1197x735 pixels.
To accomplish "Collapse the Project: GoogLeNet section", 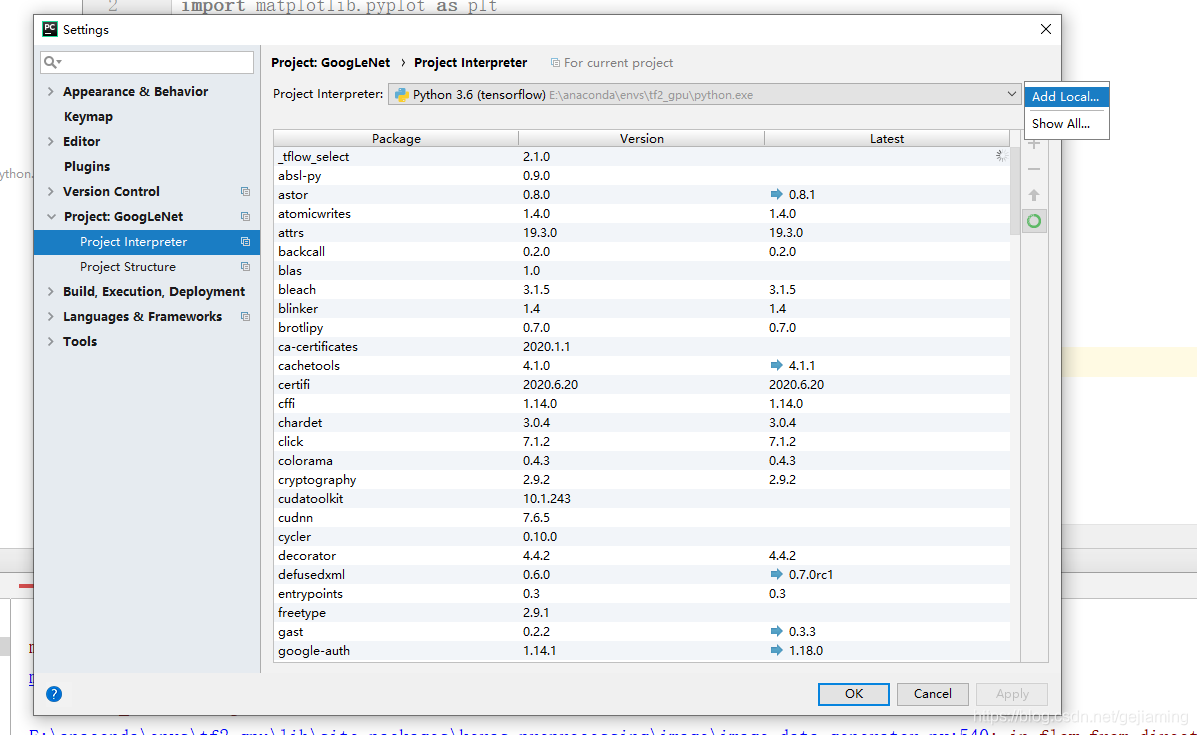I will tap(51, 217).
